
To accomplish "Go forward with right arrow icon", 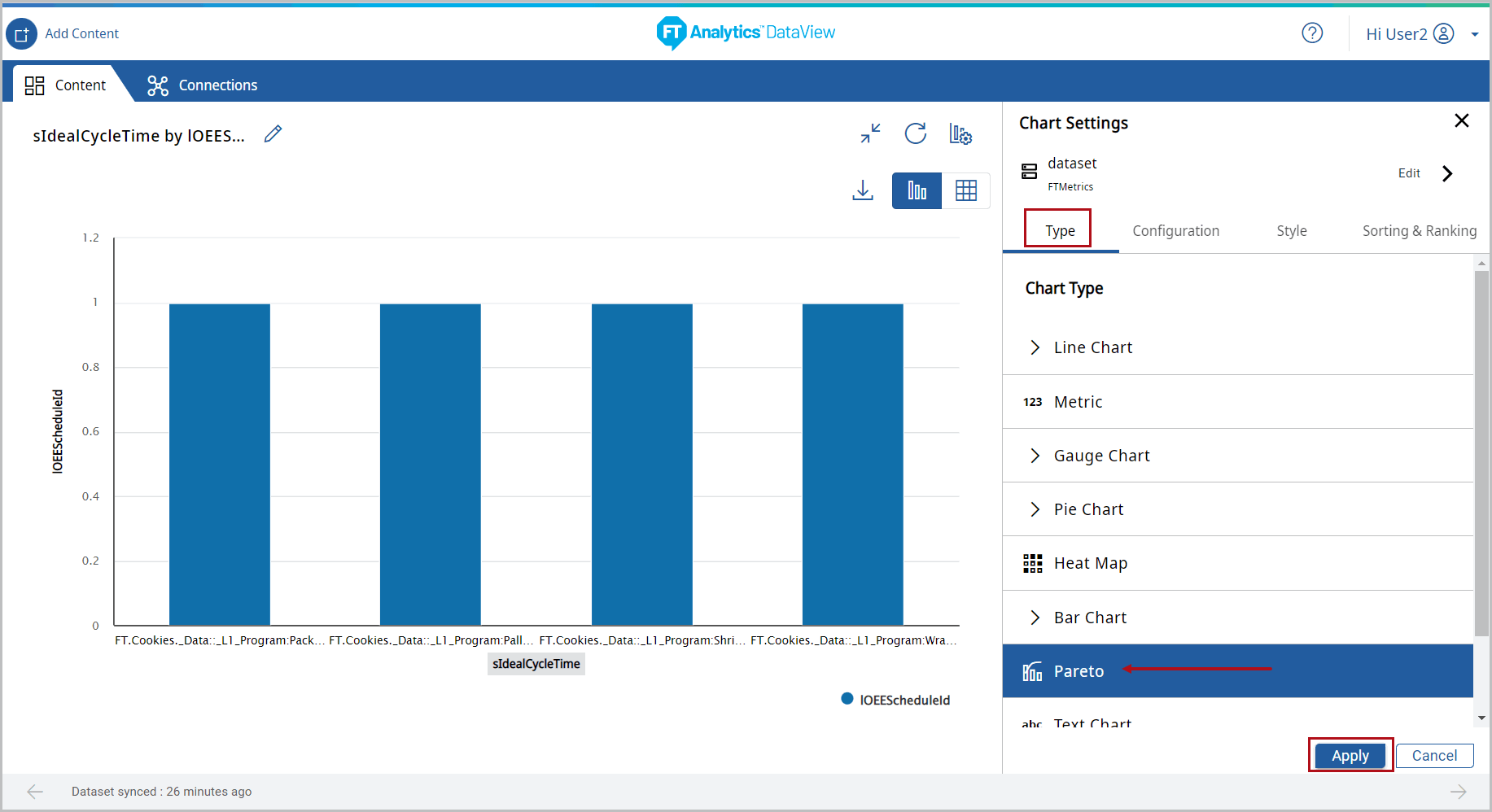I will (1458, 792).
